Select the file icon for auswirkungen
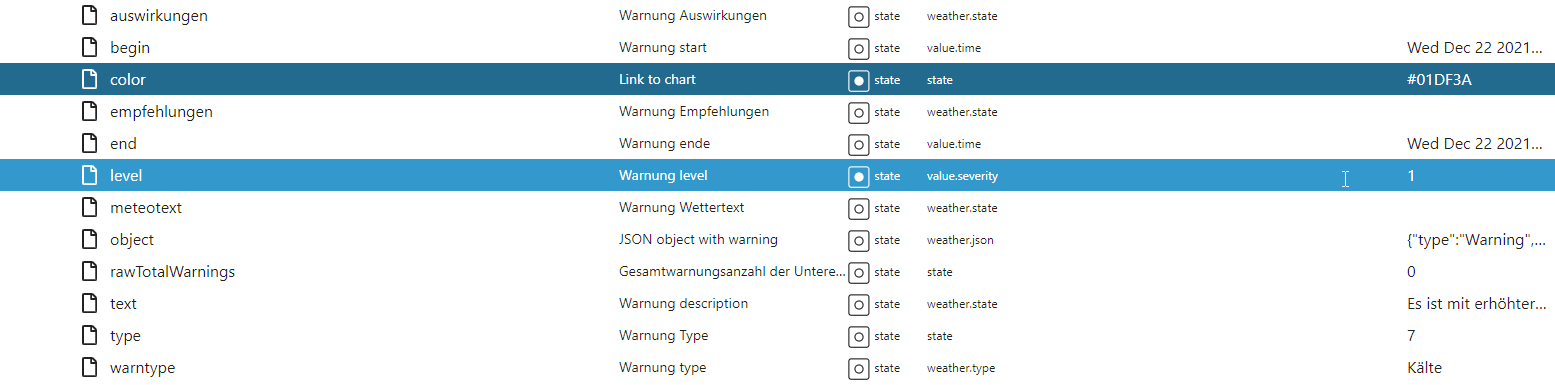1555x385 pixels. point(90,16)
